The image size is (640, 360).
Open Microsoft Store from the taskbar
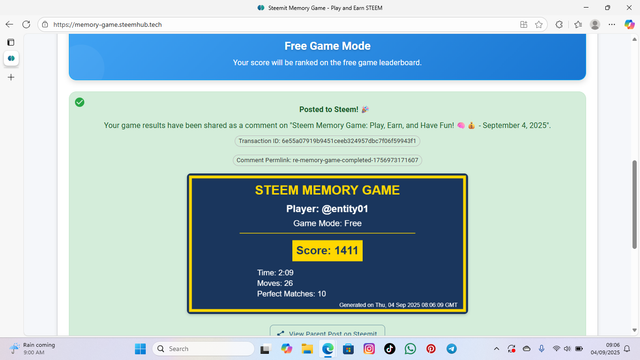click(x=348, y=349)
